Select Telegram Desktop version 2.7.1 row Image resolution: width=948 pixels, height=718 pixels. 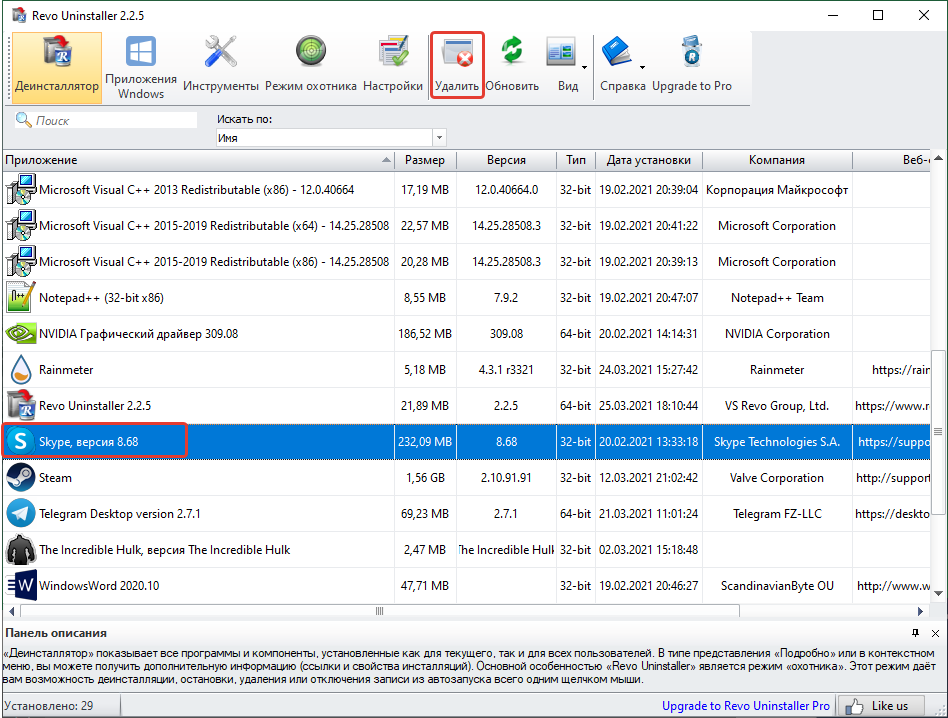(120, 514)
